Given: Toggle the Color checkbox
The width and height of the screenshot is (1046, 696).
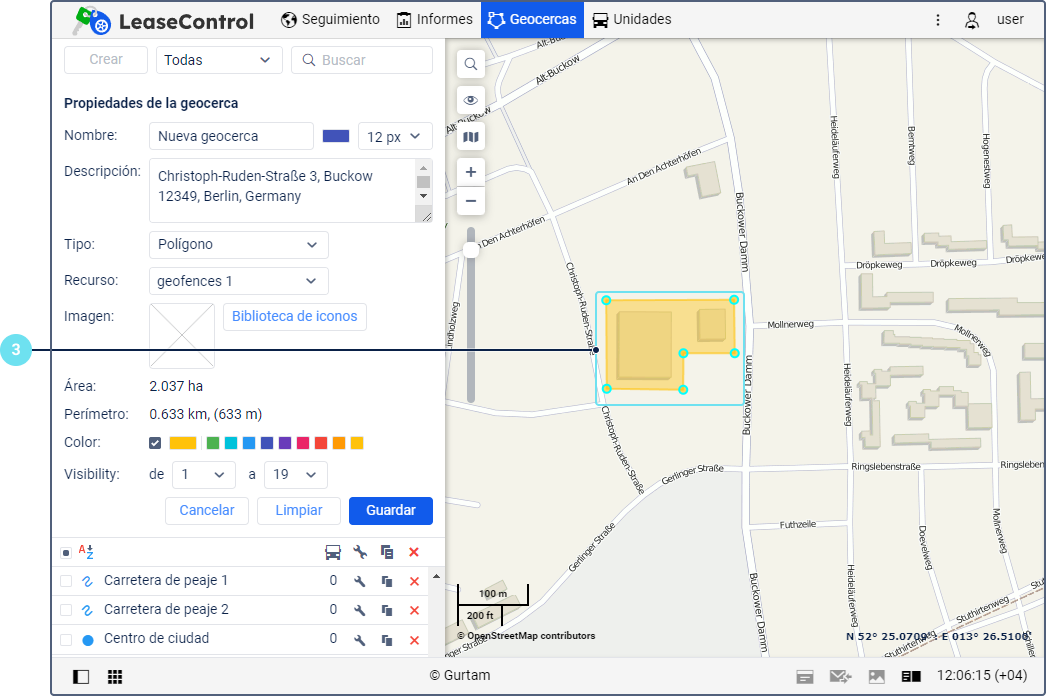Looking at the screenshot, I should coord(155,443).
